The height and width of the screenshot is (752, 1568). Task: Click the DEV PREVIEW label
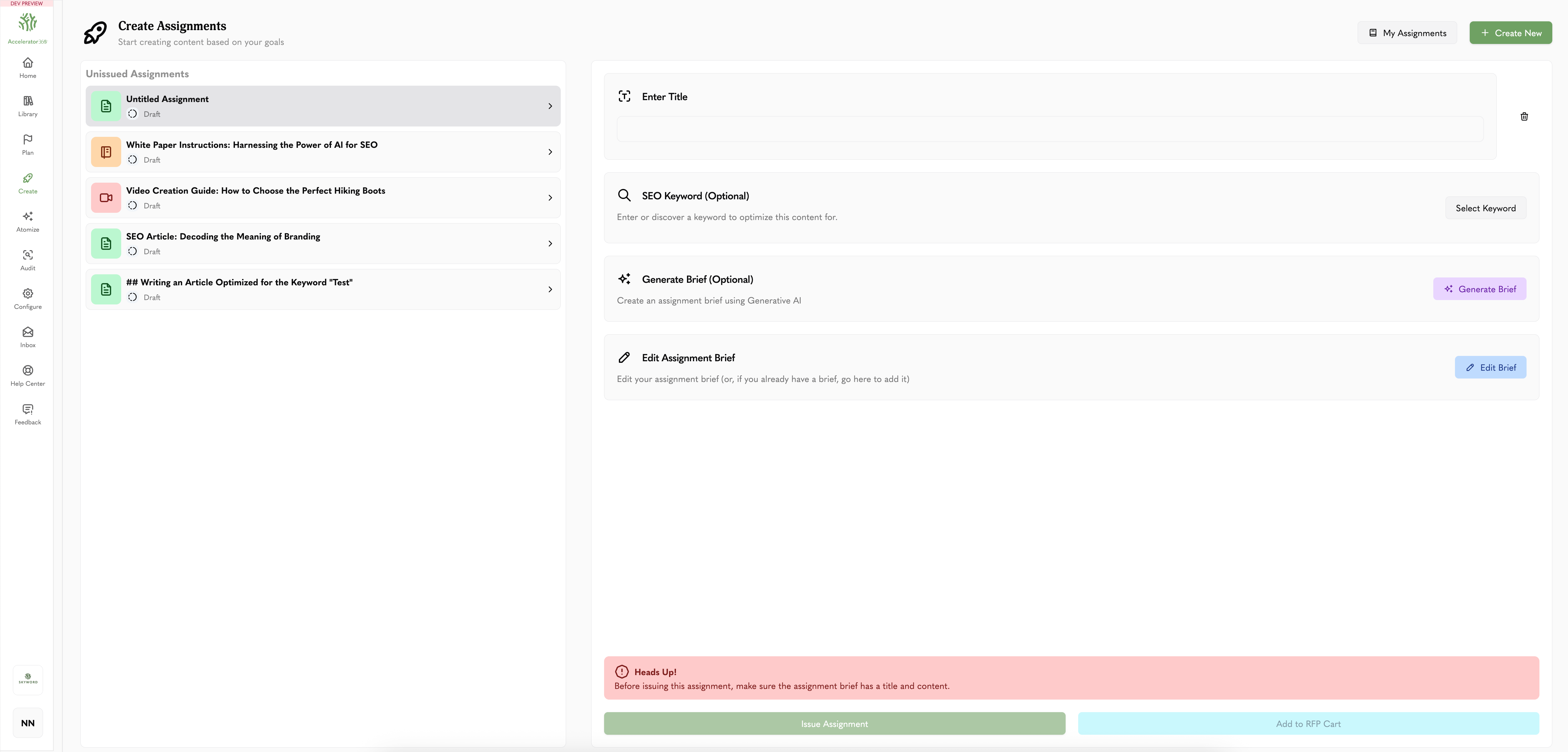27,4
